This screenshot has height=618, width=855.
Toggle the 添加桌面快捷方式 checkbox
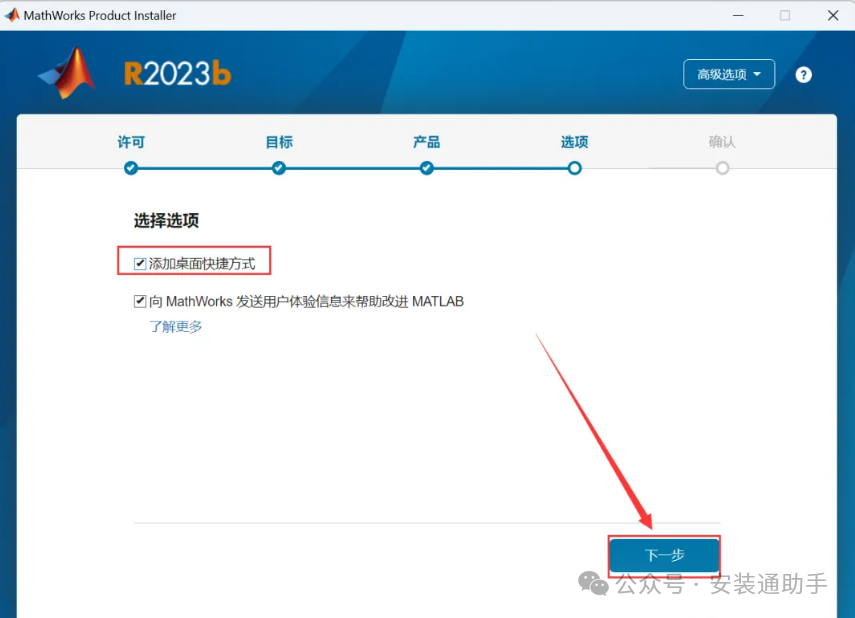pyautogui.click(x=140, y=264)
